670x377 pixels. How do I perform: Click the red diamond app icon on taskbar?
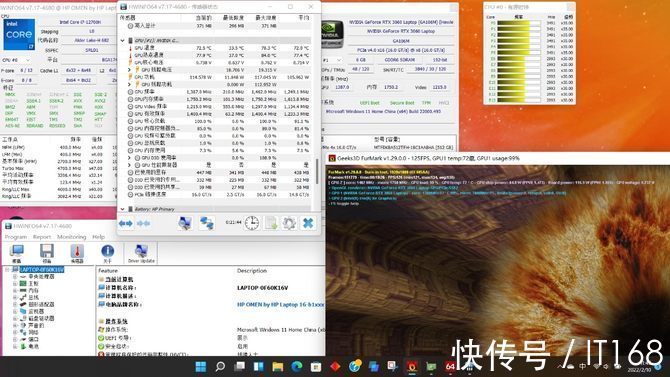tap(335, 367)
